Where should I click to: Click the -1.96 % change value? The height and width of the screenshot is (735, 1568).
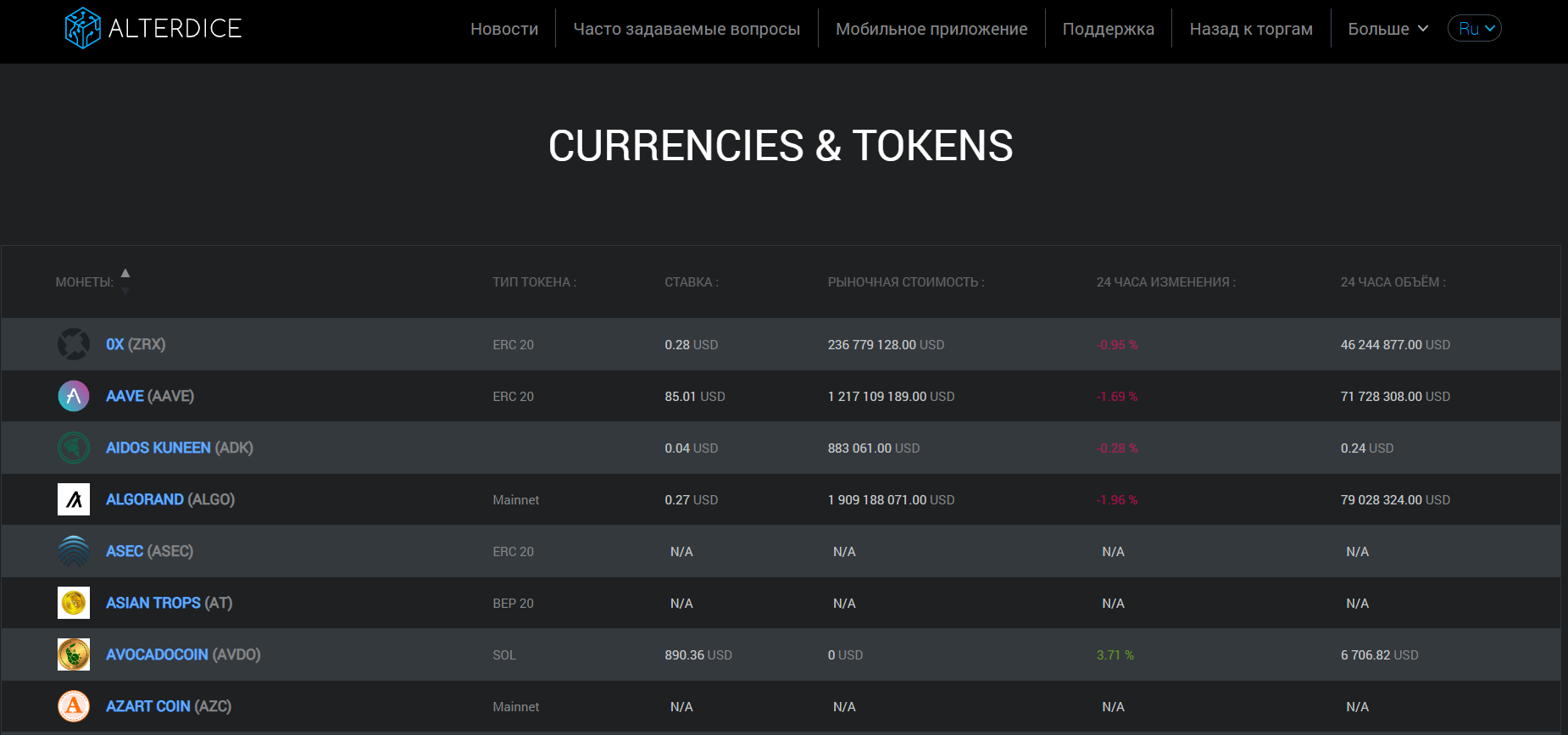point(1117,500)
